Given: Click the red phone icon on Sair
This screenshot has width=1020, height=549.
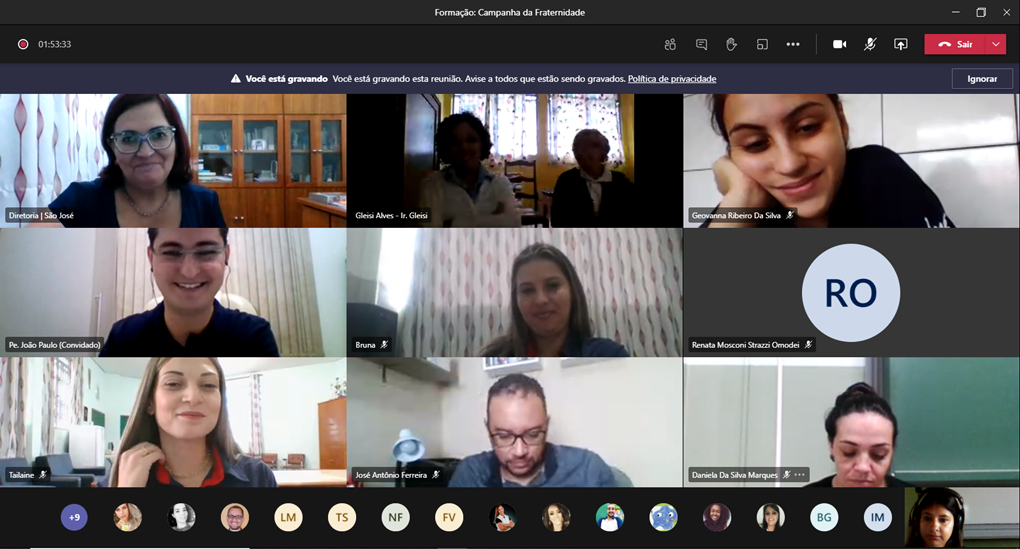Looking at the screenshot, I should click(x=944, y=44).
